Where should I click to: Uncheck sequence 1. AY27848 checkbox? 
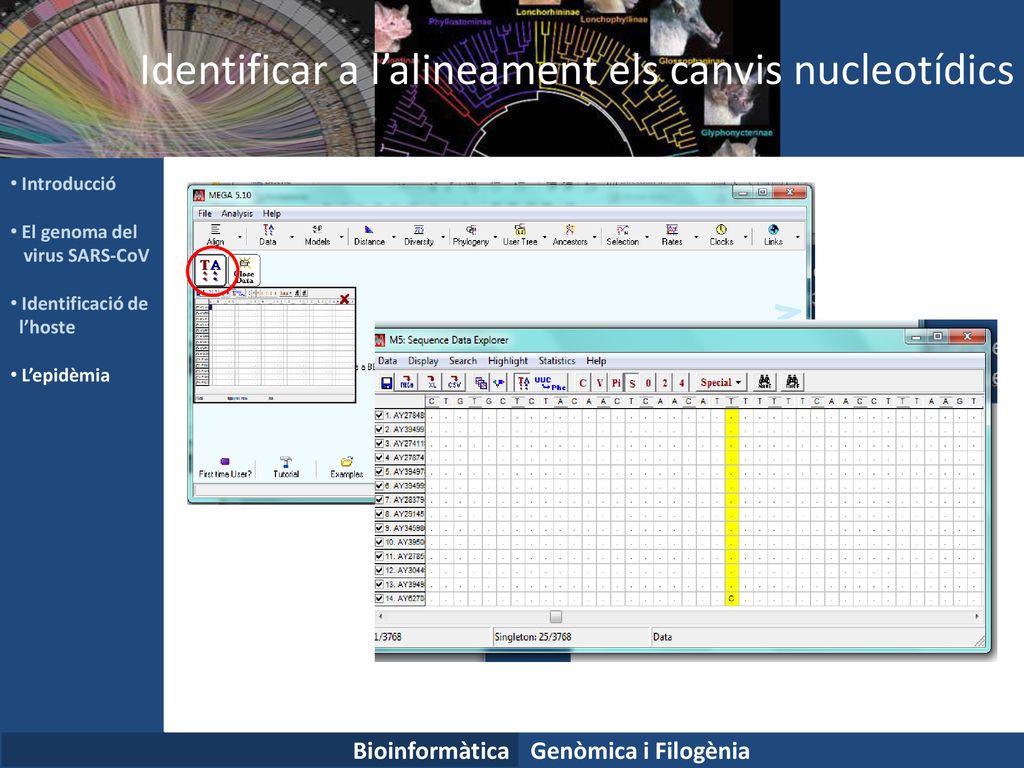[379, 415]
